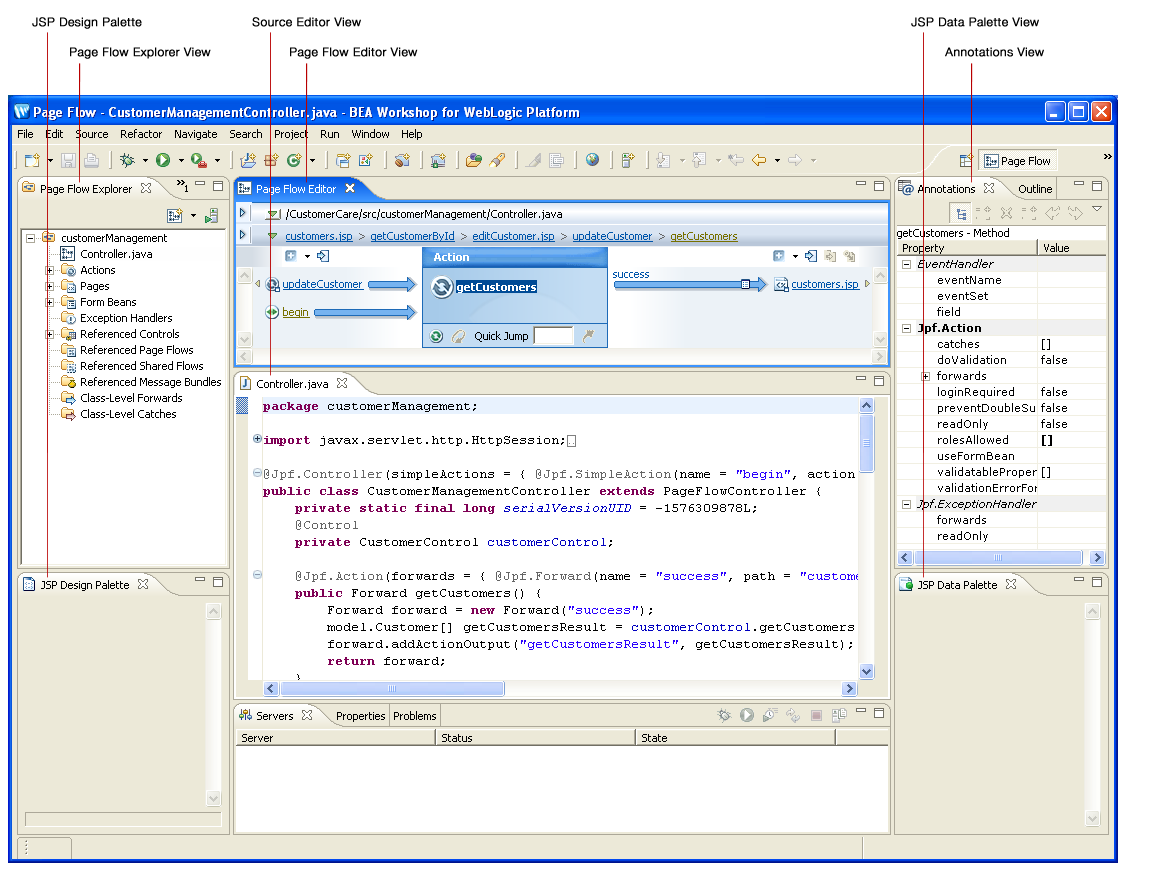Click the Quick Jump input field
The image size is (1166, 869).
(x=554, y=336)
